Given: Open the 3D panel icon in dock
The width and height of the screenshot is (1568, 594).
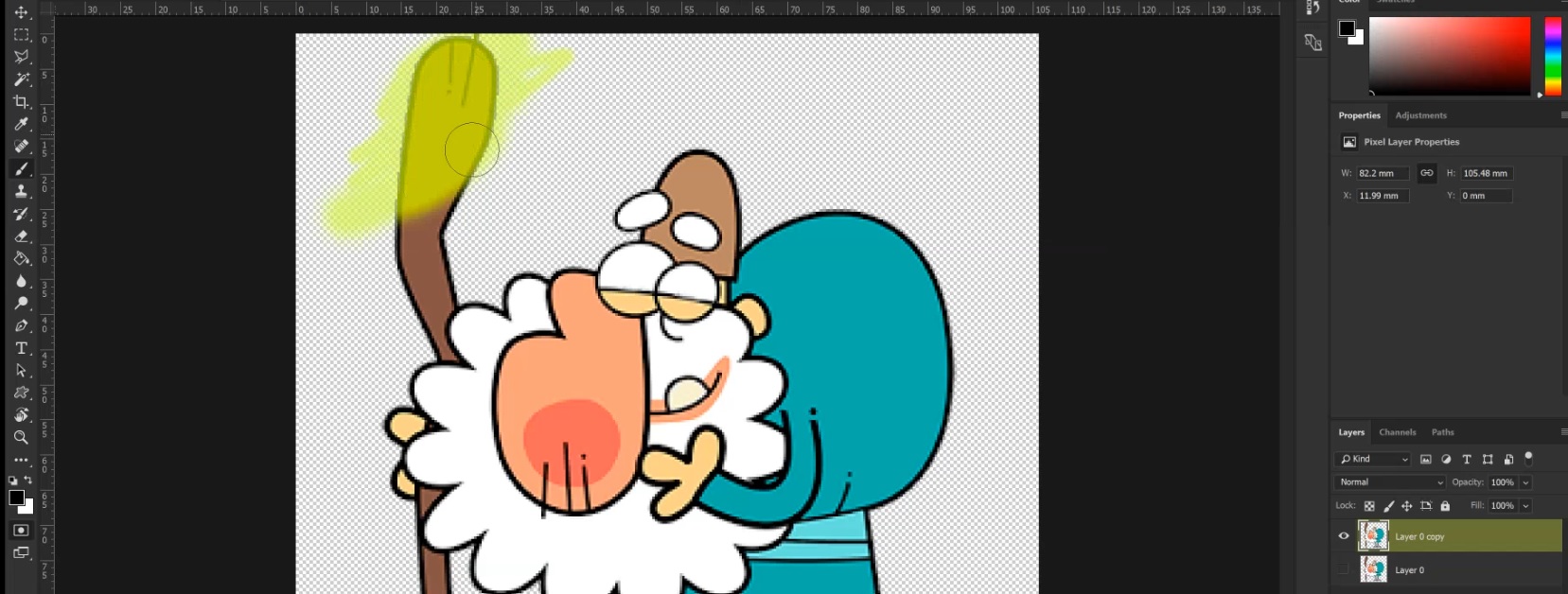Looking at the screenshot, I should [1313, 43].
